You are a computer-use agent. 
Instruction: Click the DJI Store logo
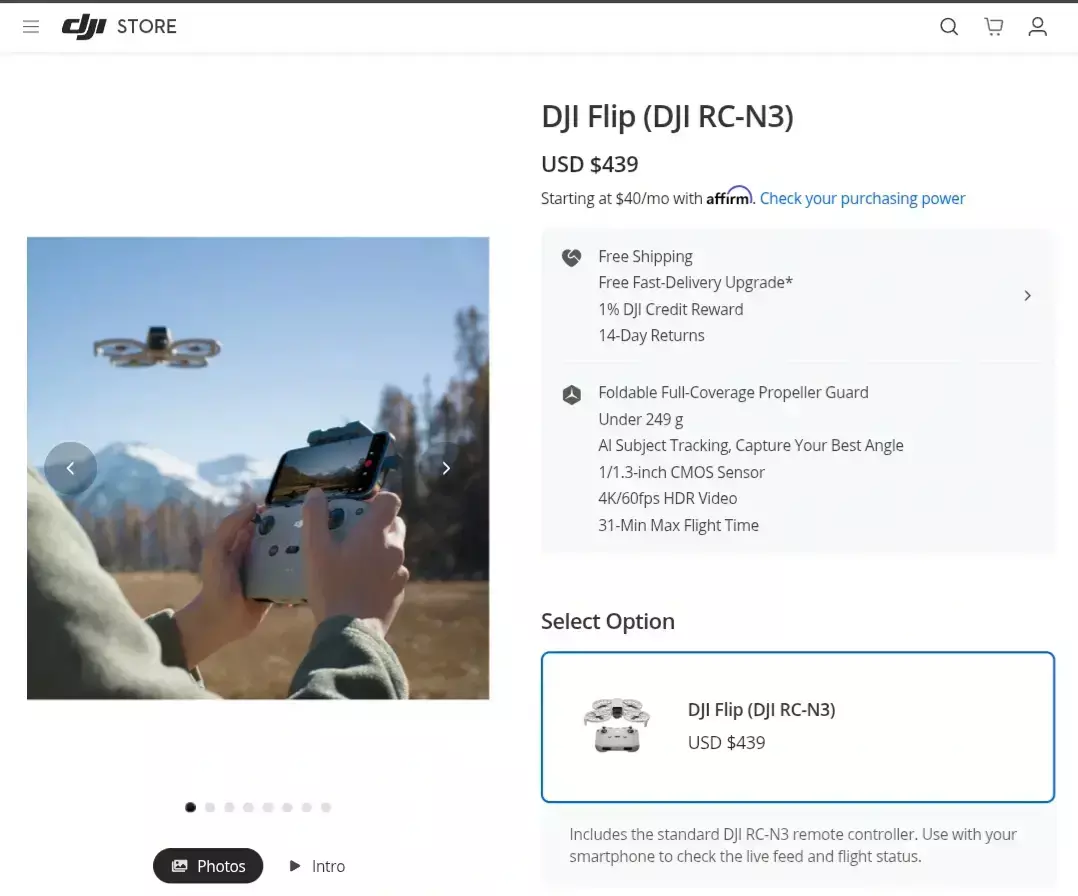(x=119, y=27)
